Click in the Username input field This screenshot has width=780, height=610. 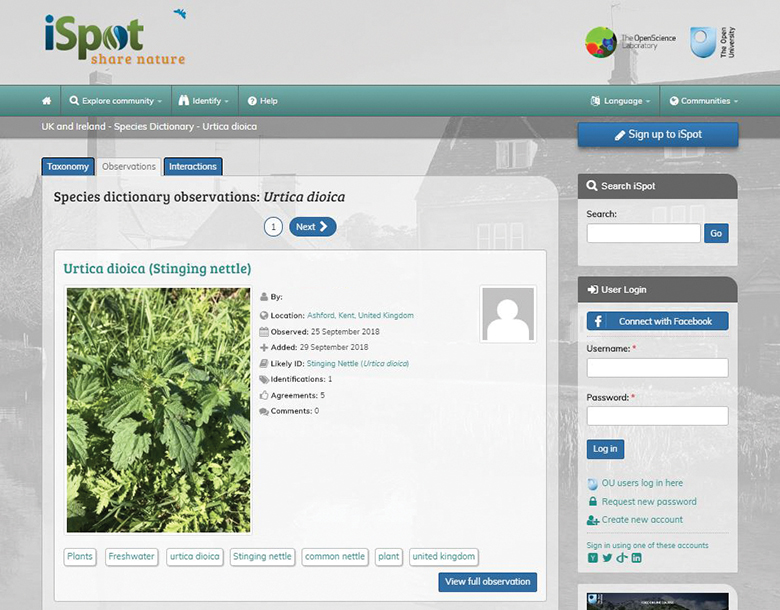[657, 367]
